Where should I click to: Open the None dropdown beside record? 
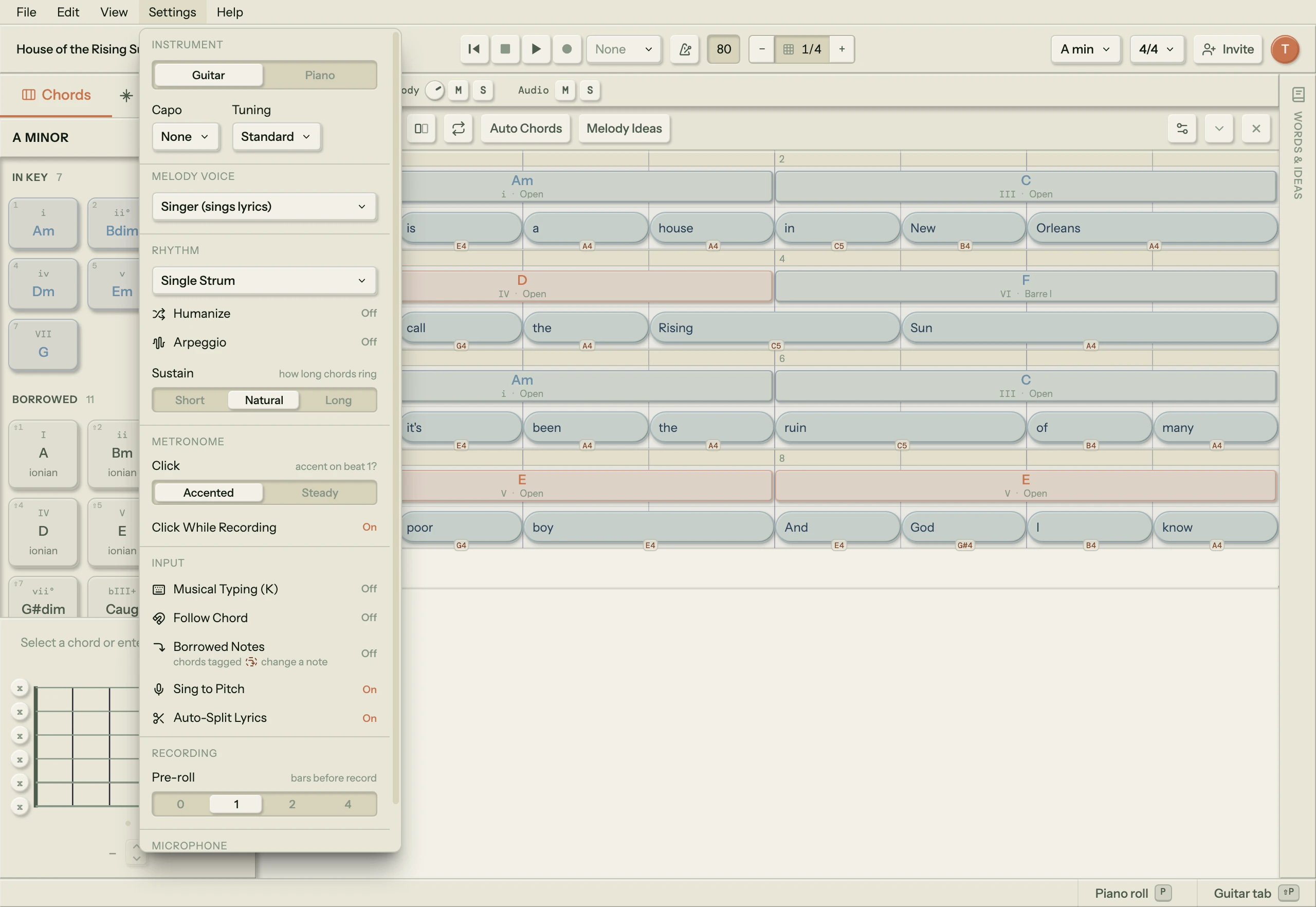[624, 49]
